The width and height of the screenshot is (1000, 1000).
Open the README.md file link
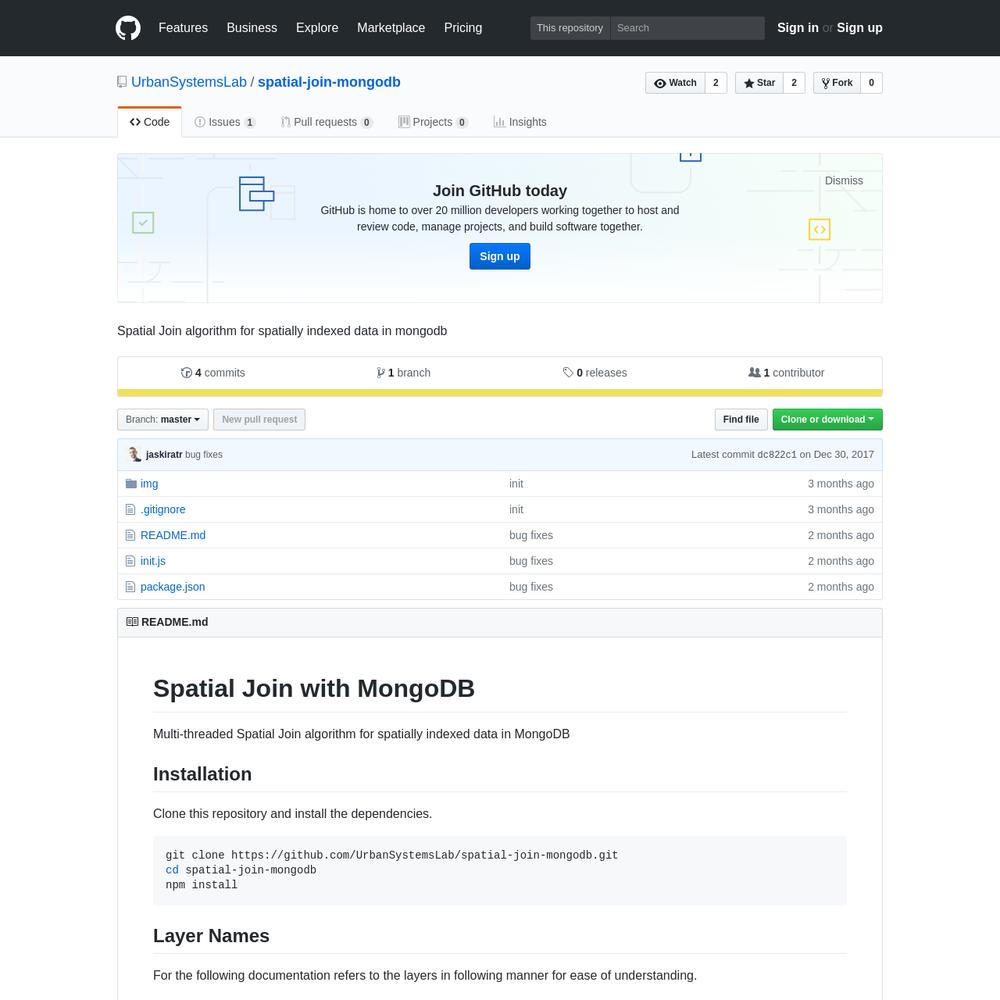point(173,535)
